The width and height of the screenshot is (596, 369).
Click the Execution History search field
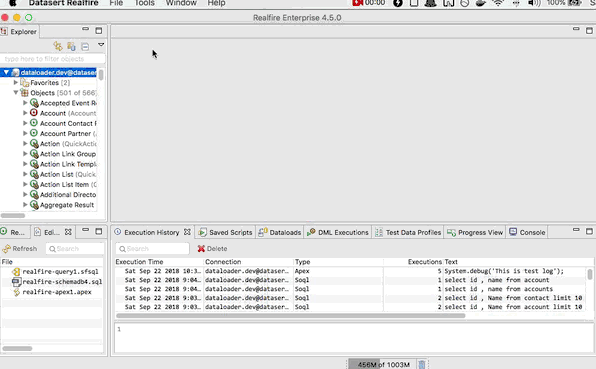(152, 249)
